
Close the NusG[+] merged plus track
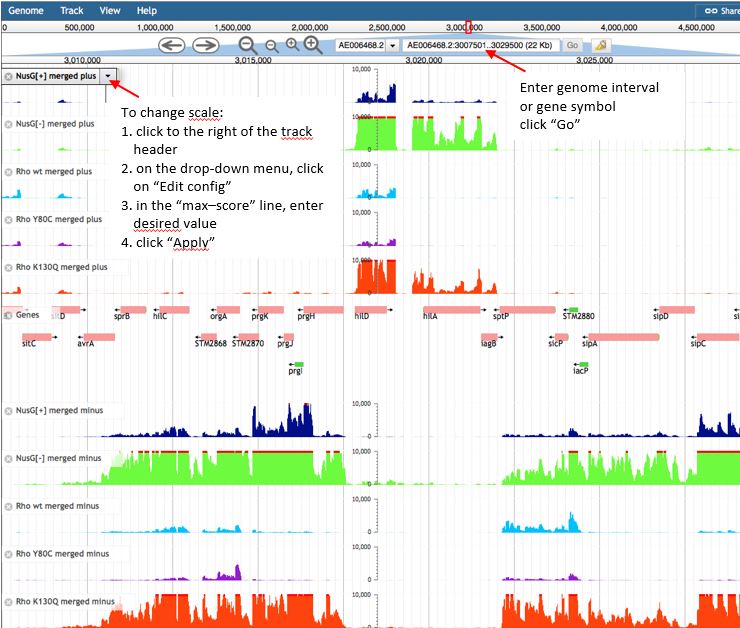point(8,76)
